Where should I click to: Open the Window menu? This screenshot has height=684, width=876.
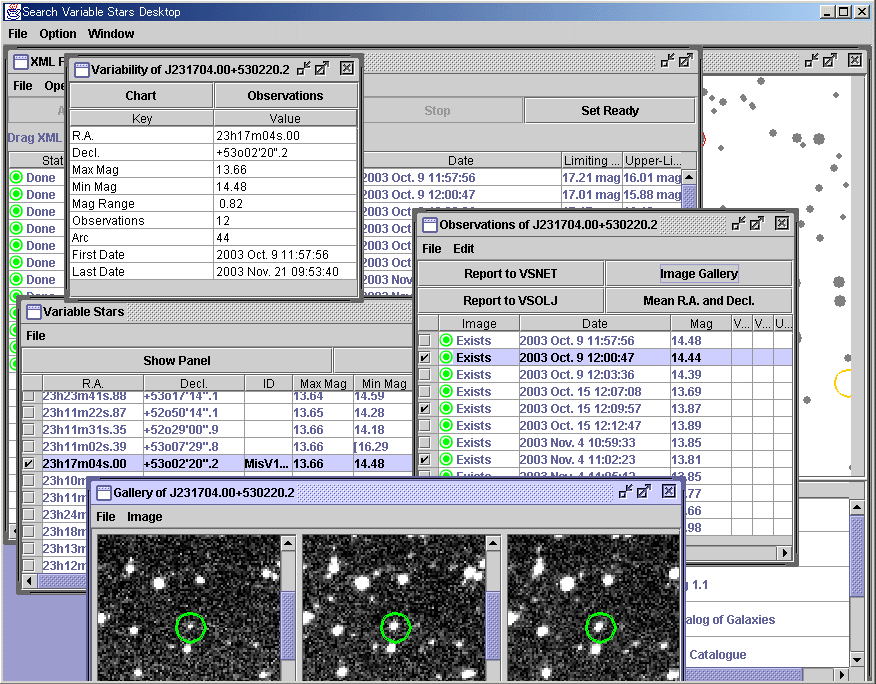[111, 34]
